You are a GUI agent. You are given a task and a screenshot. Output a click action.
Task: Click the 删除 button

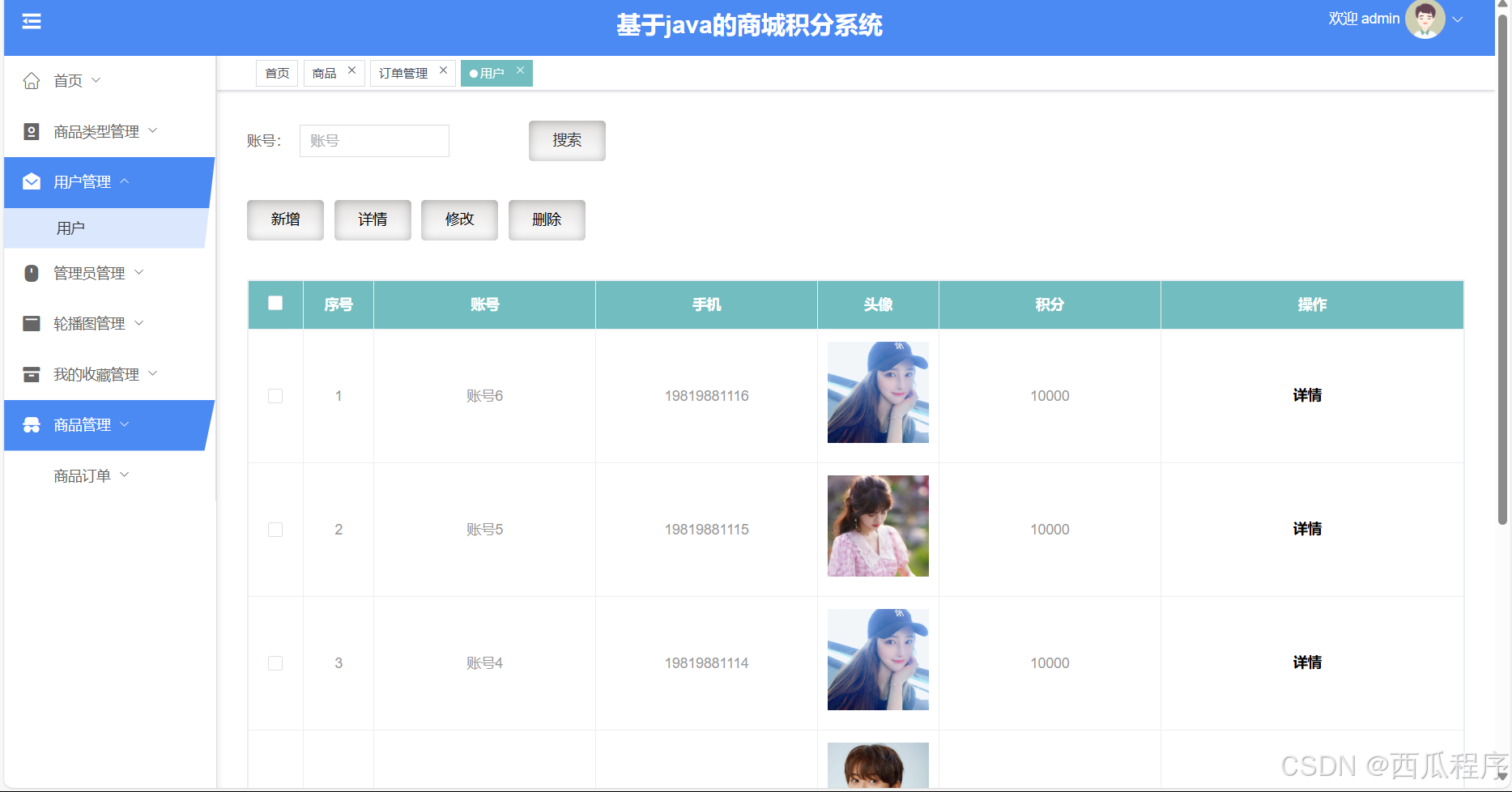(547, 220)
